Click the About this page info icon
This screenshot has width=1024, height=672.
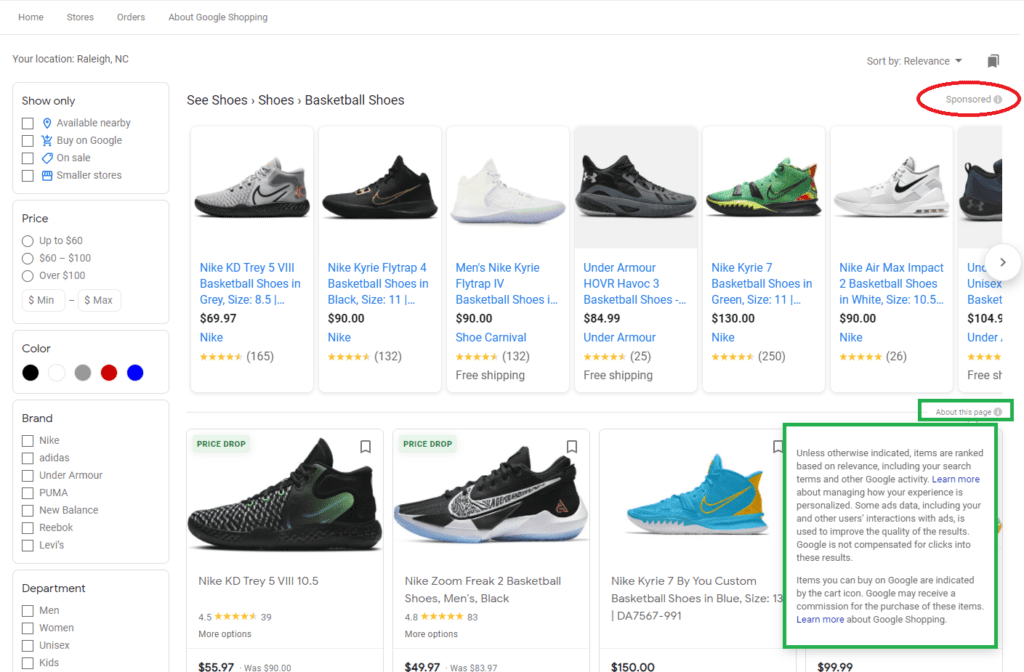point(998,412)
